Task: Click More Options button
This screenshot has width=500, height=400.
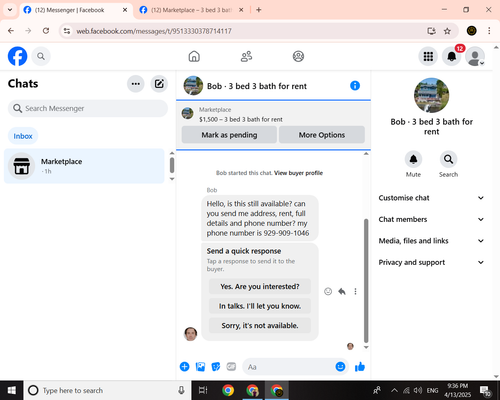Action: (x=322, y=135)
